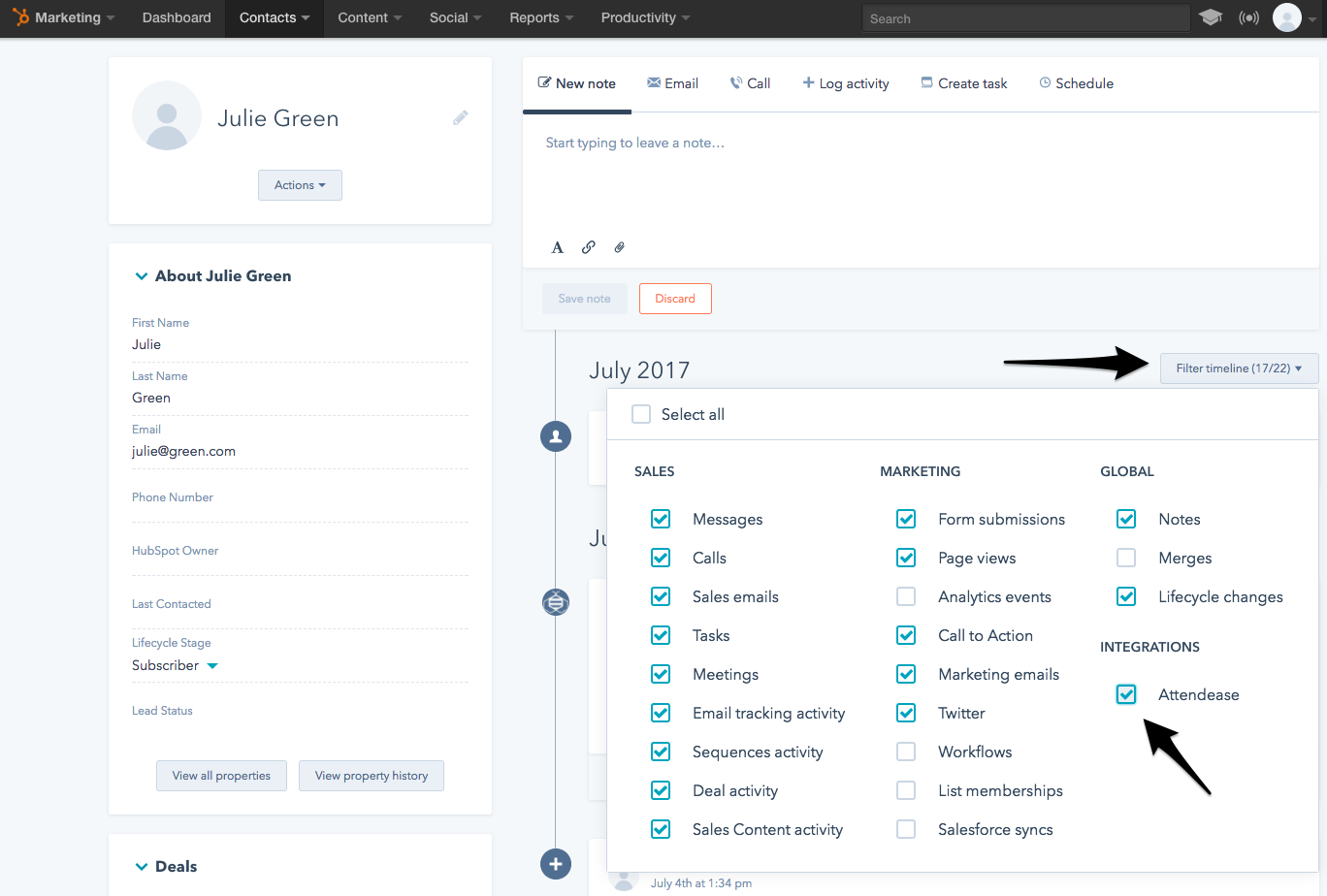
Task: Enable the Merges filter checkbox
Action: [1126, 558]
